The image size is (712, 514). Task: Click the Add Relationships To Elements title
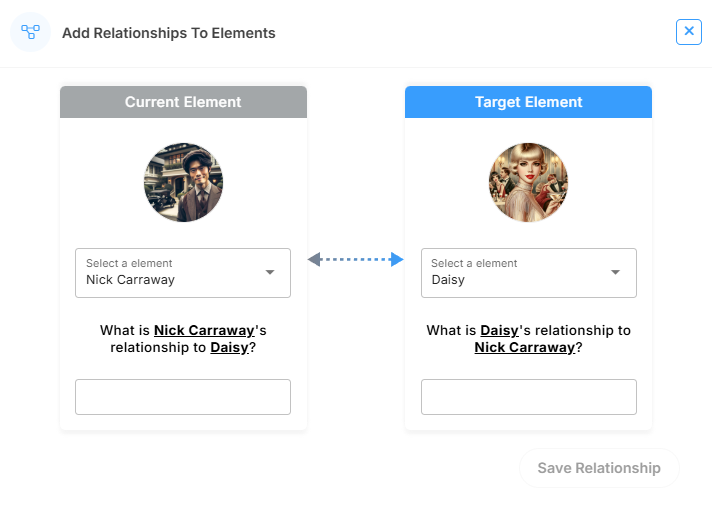pyautogui.click(x=169, y=33)
